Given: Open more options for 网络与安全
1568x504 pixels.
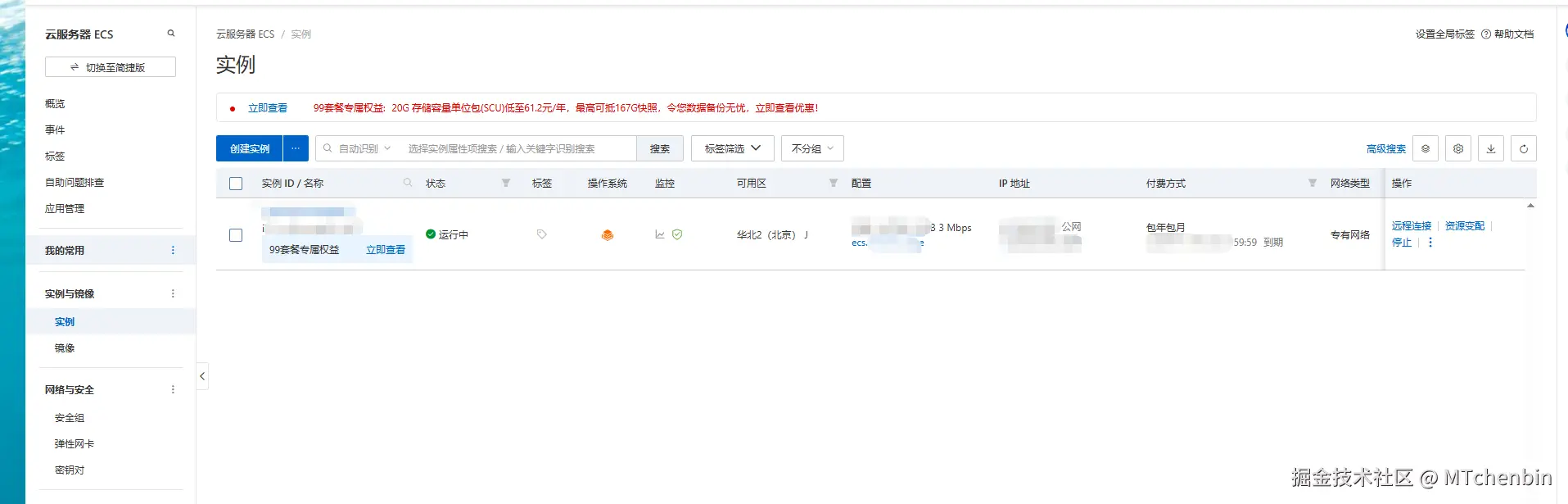Looking at the screenshot, I should pos(173,389).
